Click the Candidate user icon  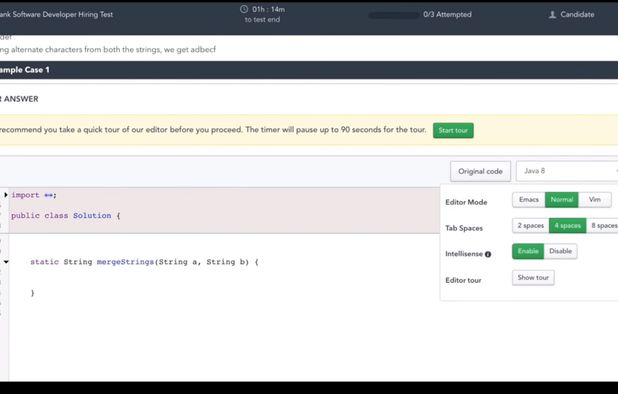point(553,15)
